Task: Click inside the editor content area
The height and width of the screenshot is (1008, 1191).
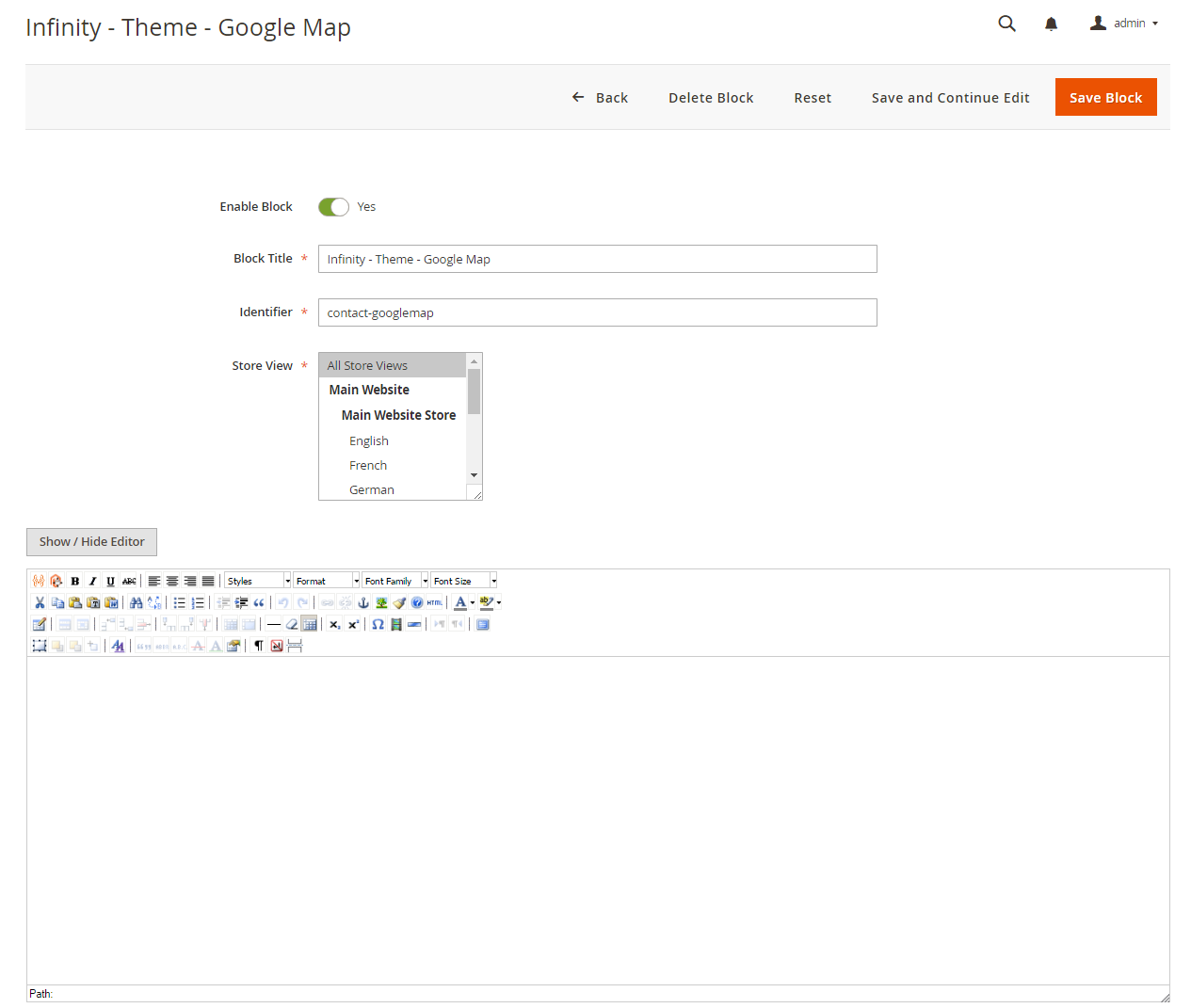Action: pyautogui.click(x=598, y=820)
